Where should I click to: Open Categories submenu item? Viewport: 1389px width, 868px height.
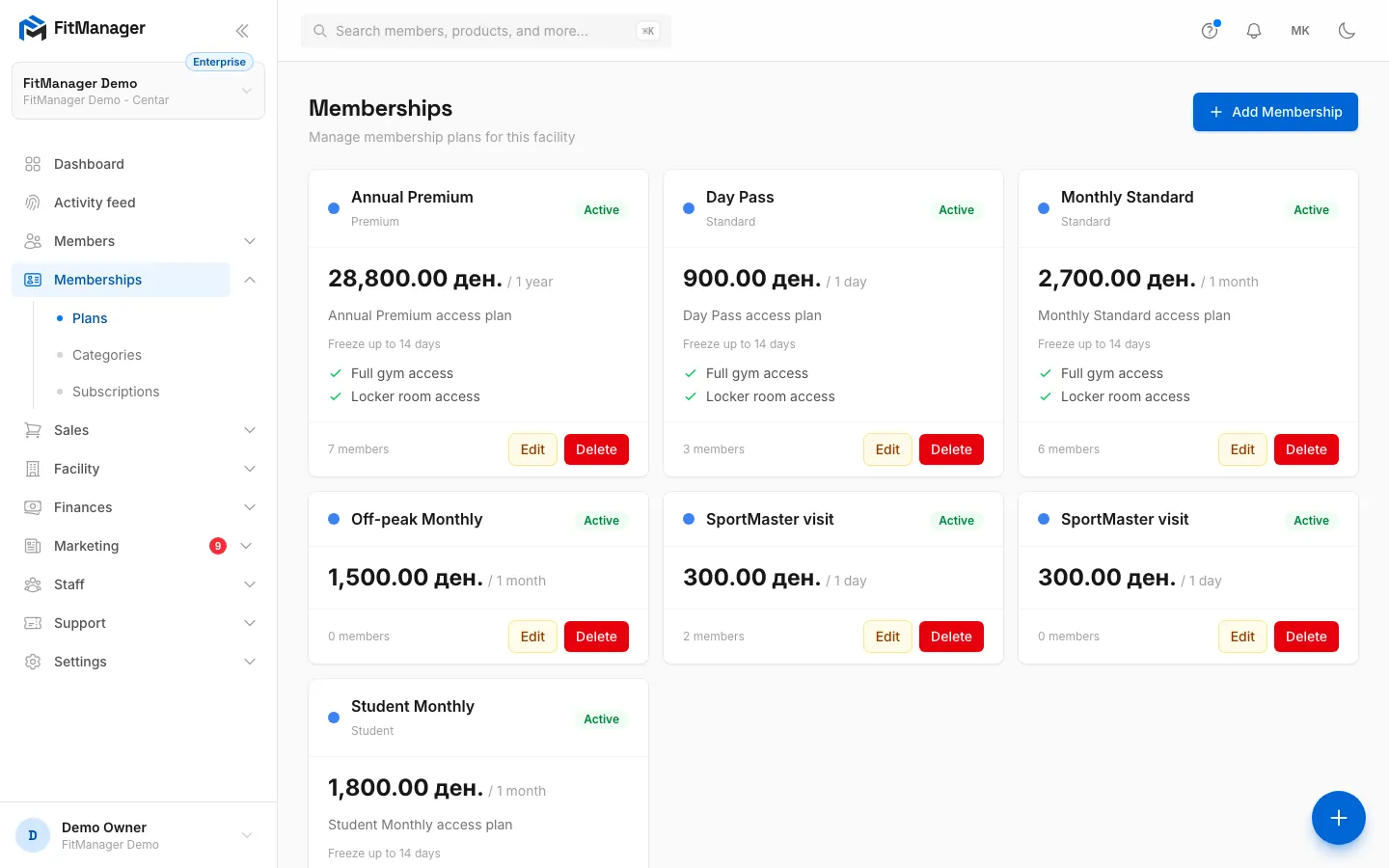pyautogui.click(x=107, y=355)
